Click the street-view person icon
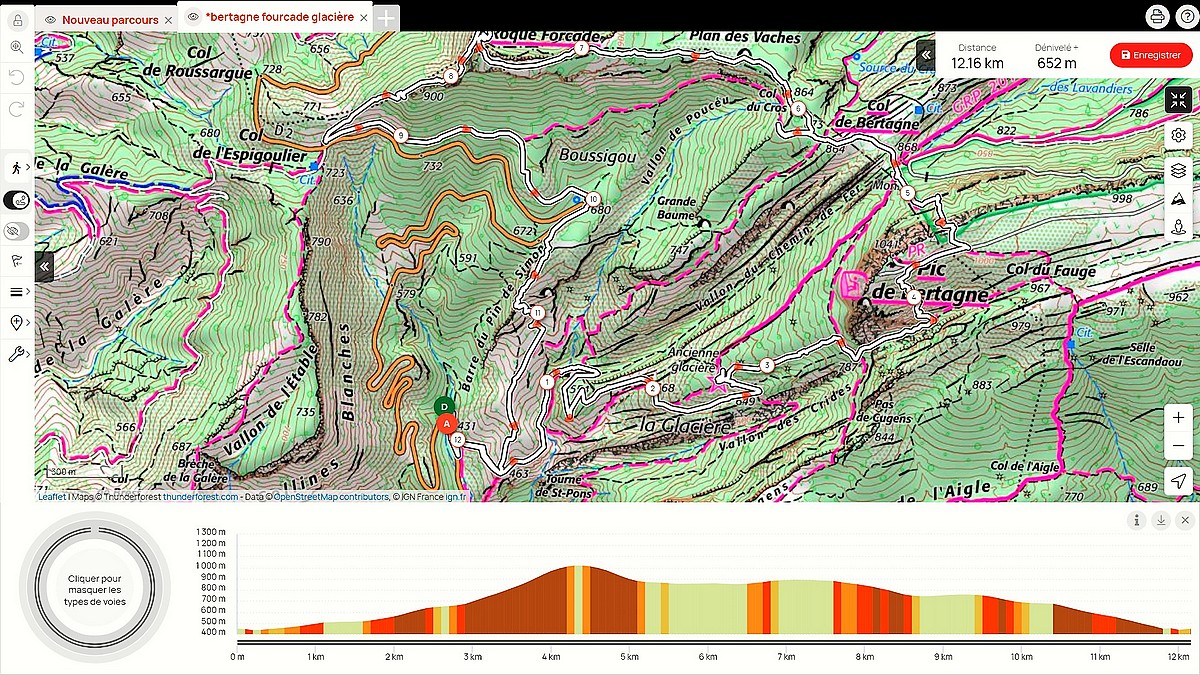 pyautogui.click(x=1178, y=227)
